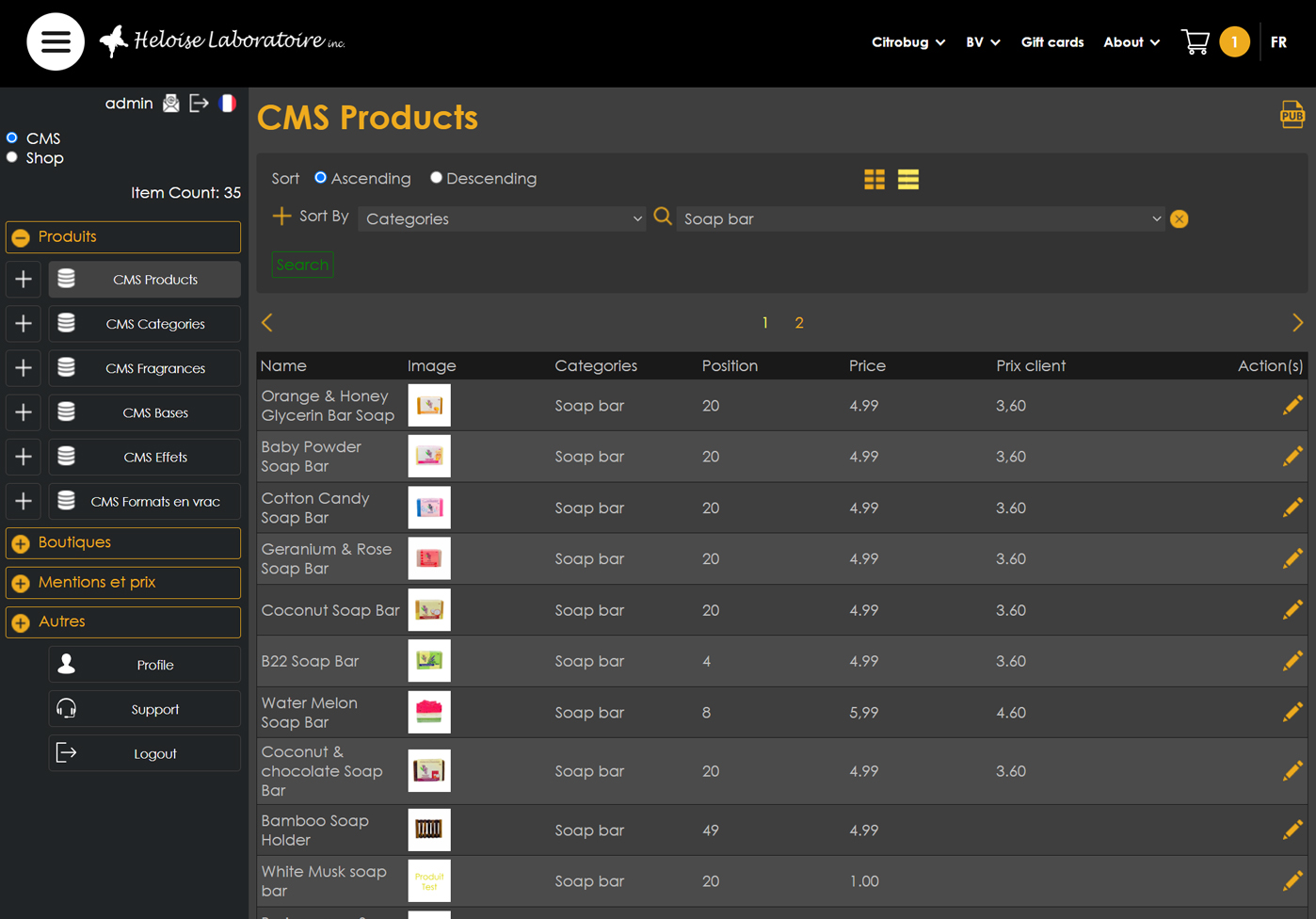Open the Sort By Categories dropdown
The height and width of the screenshot is (919, 1316).
point(502,218)
